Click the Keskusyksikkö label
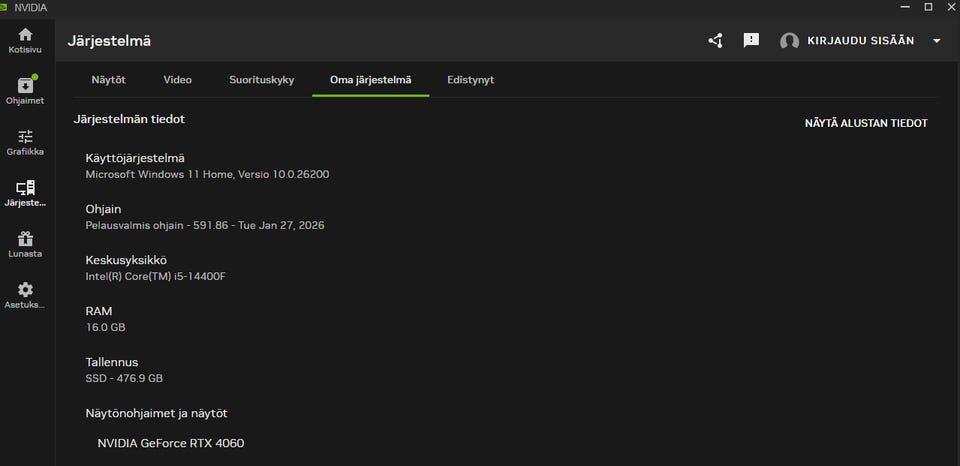Image resolution: width=960 pixels, height=466 pixels. click(126, 260)
